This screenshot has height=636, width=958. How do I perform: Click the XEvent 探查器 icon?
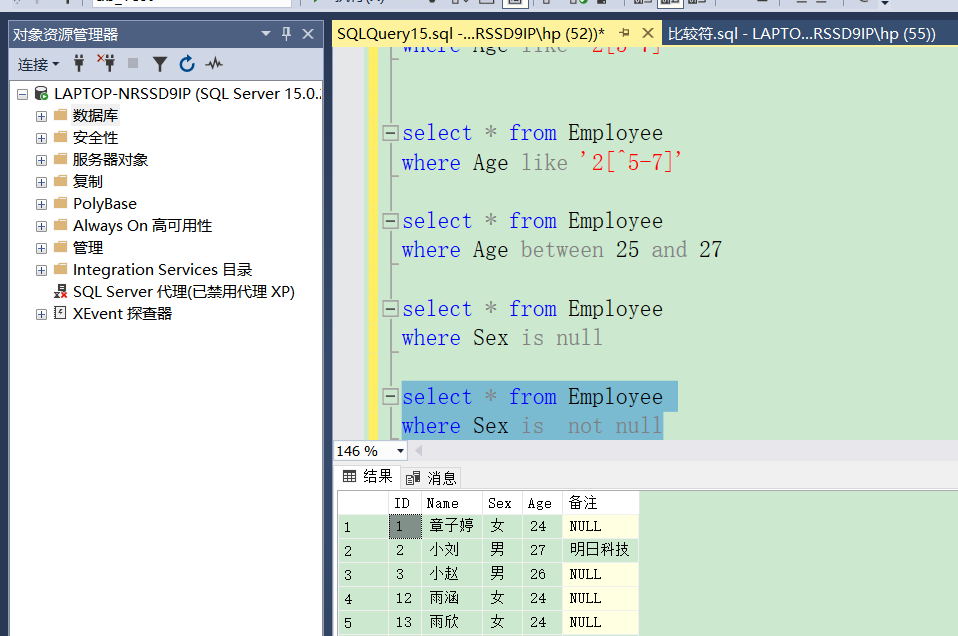point(60,313)
